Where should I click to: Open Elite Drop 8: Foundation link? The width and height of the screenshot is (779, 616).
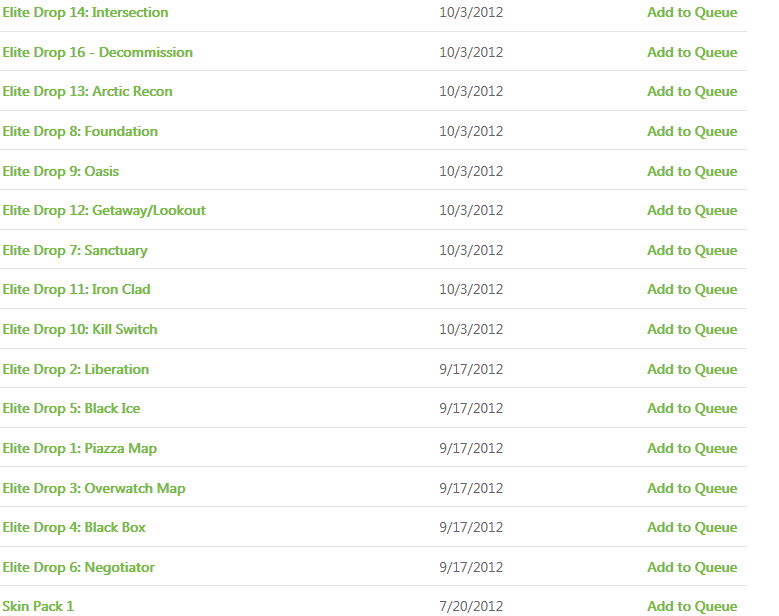click(x=80, y=131)
